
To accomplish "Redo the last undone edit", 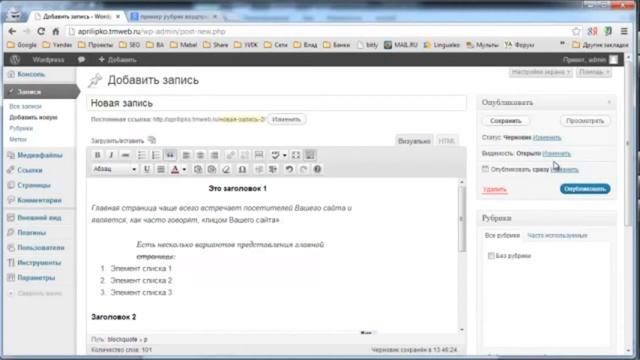I will (x=303, y=169).
